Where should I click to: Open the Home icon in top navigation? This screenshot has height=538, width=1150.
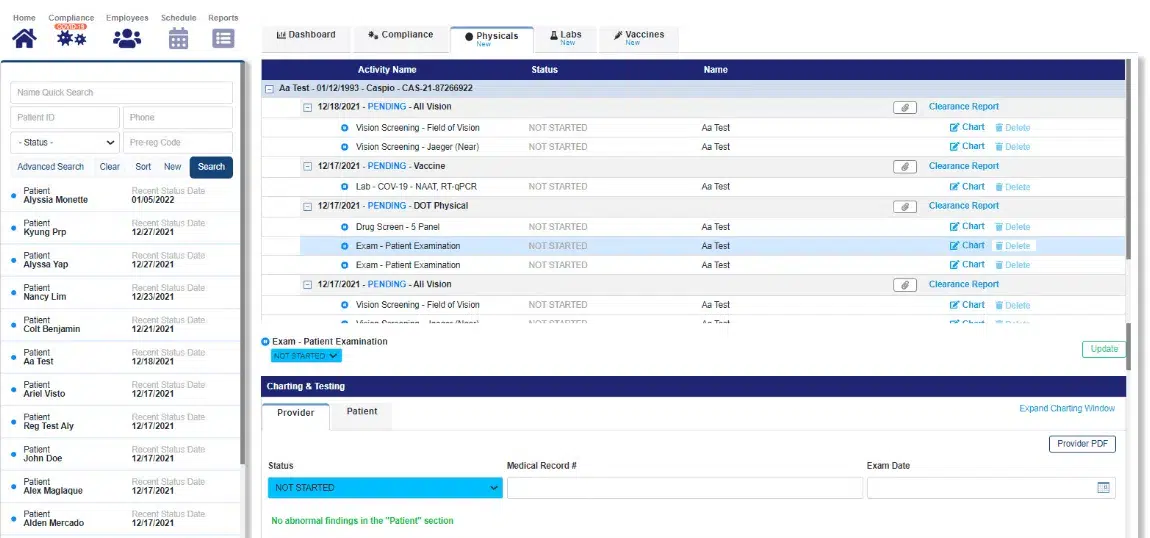click(24, 38)
